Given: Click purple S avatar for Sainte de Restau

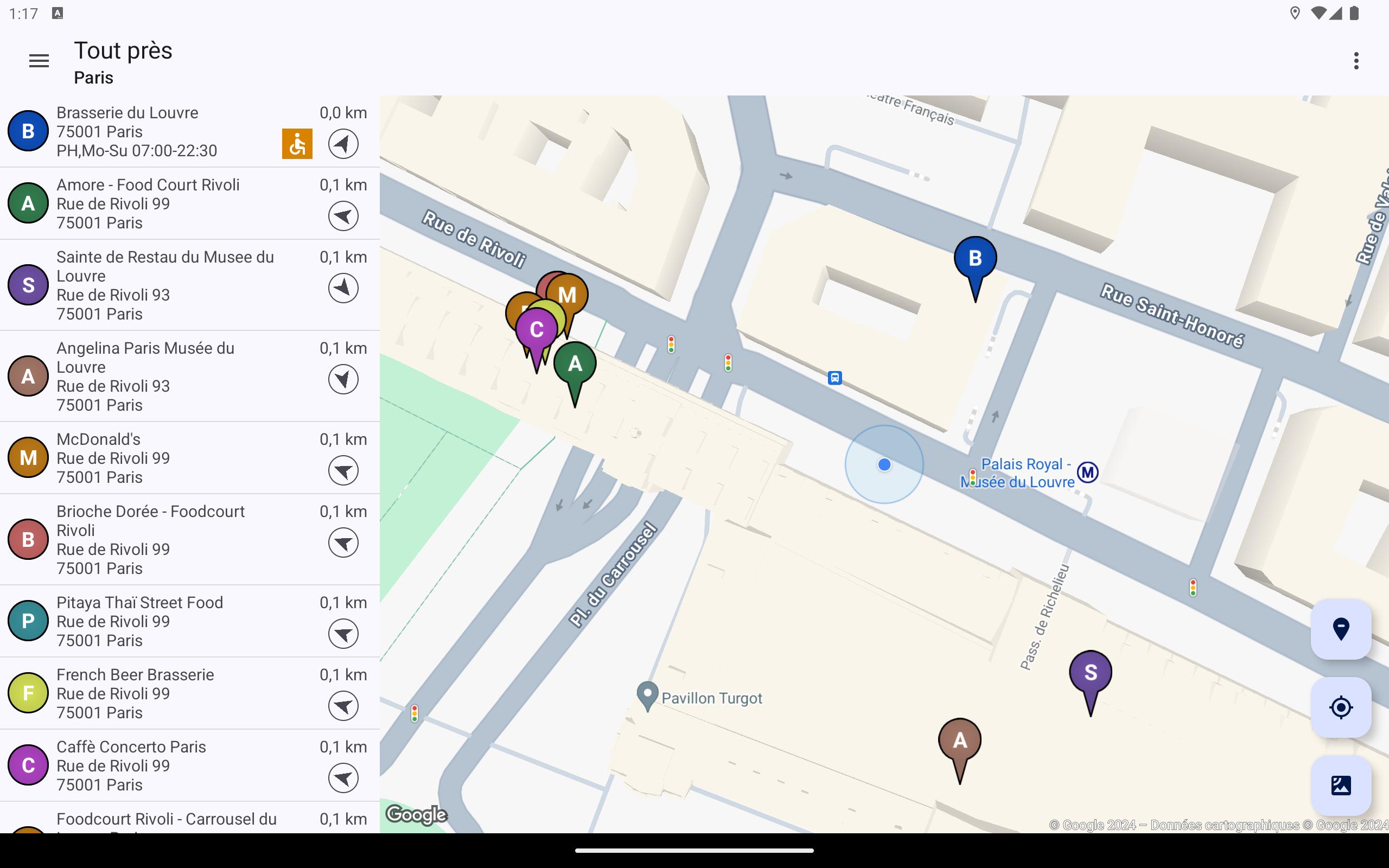Looking at the screenshot, I should [x=28, y=285].
